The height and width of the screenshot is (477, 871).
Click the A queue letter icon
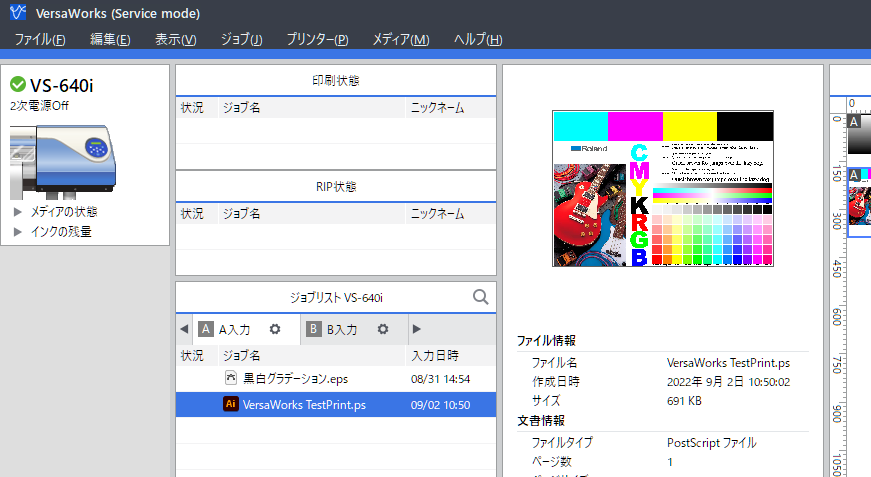pos(206,329)
